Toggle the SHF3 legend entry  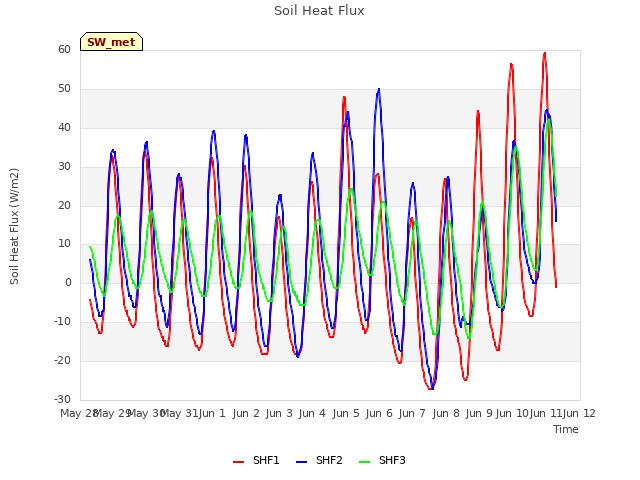[382, 460]
